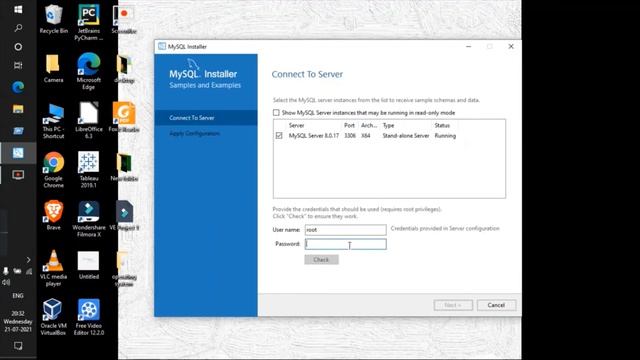Open File Explorer from taskbar
This screenshot has width=640, height=360.
pyautogui.click(x=18, y=109)
